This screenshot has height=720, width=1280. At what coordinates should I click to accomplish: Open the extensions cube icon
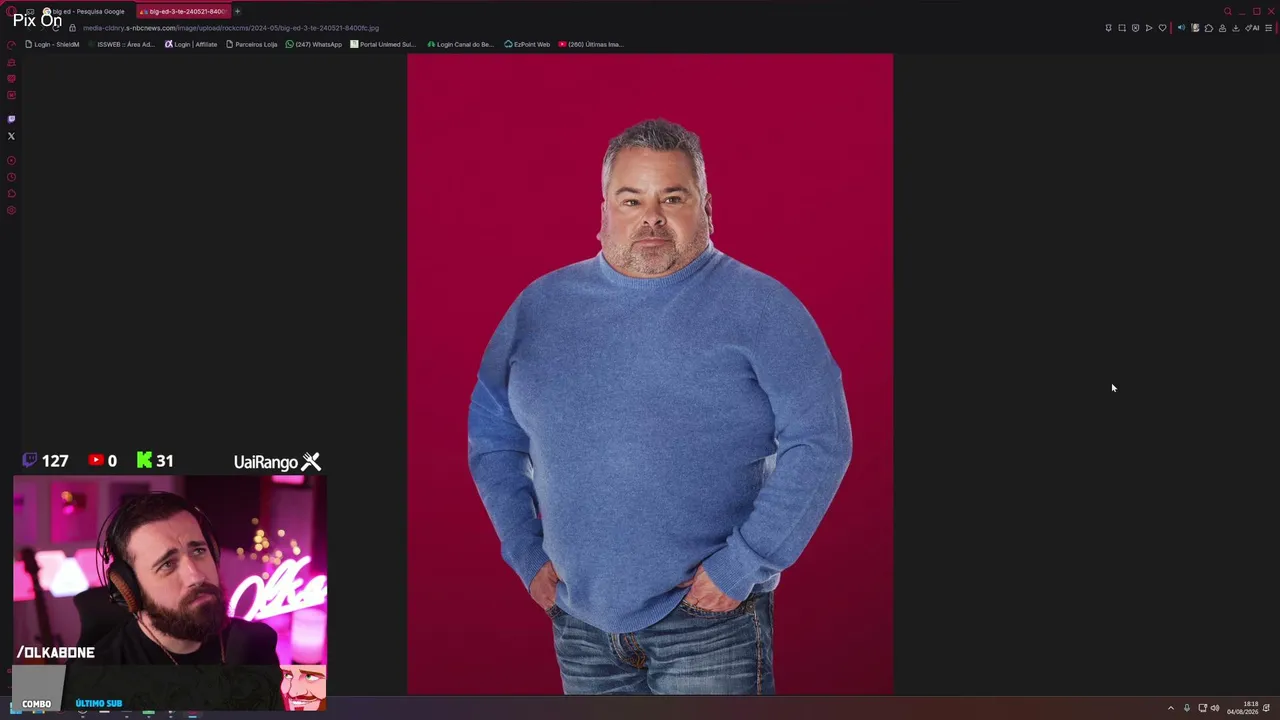point(1208,28)
